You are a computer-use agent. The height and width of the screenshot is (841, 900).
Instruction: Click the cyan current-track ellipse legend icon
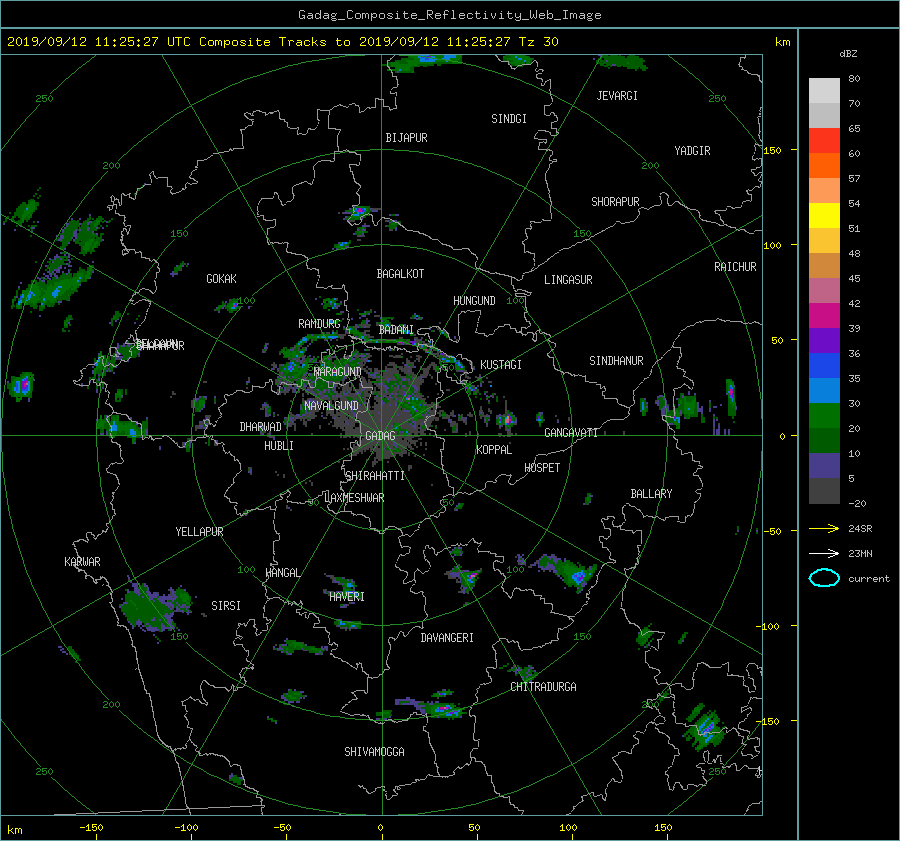(x=824, y=578)
